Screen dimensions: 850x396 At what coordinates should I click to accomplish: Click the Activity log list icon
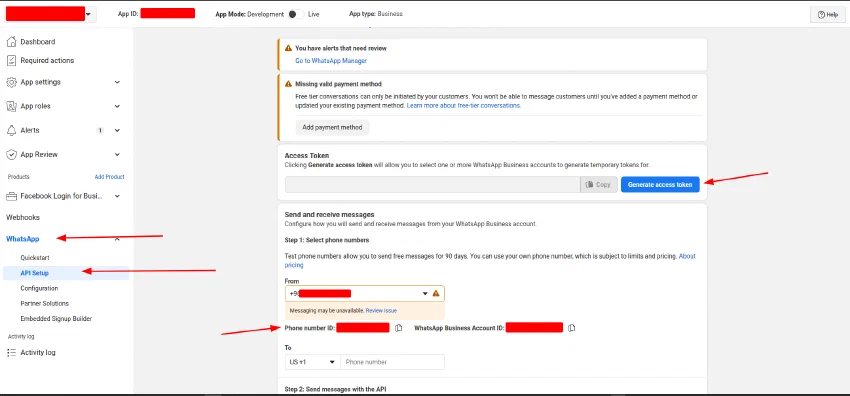[11, 353]
